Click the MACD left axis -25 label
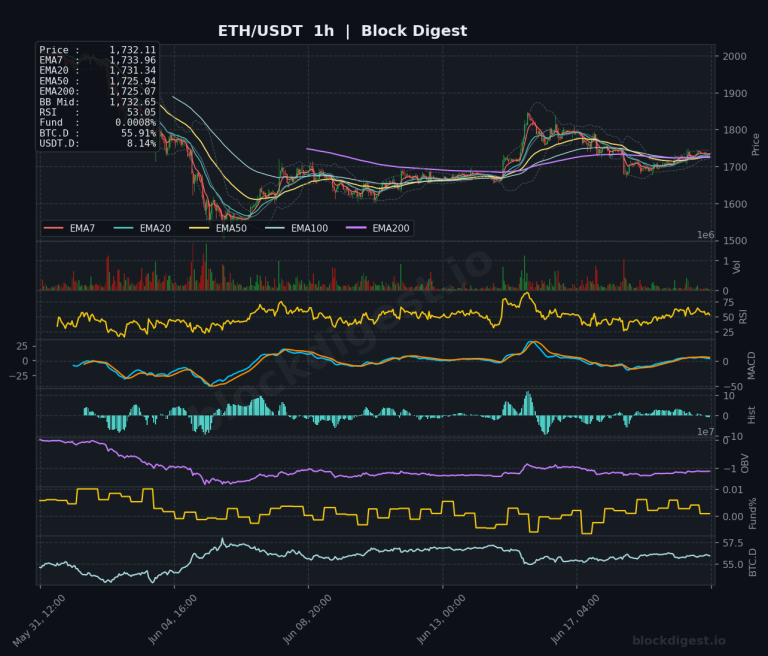 [x=19, y=376]
